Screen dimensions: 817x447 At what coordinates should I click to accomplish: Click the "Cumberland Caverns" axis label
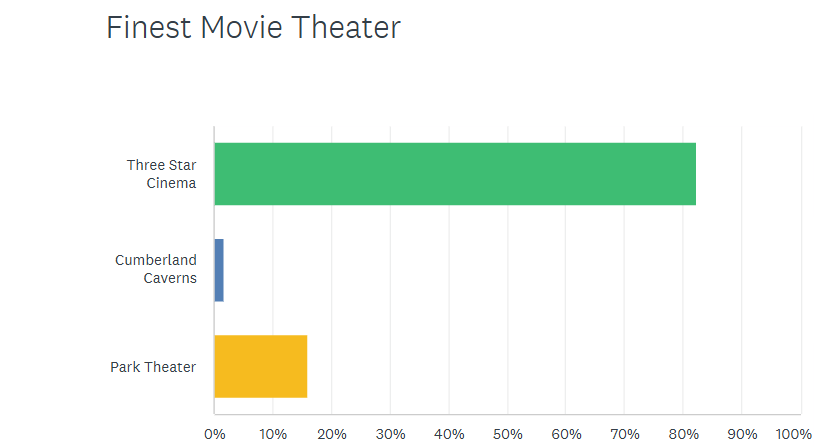click(155, 270)
